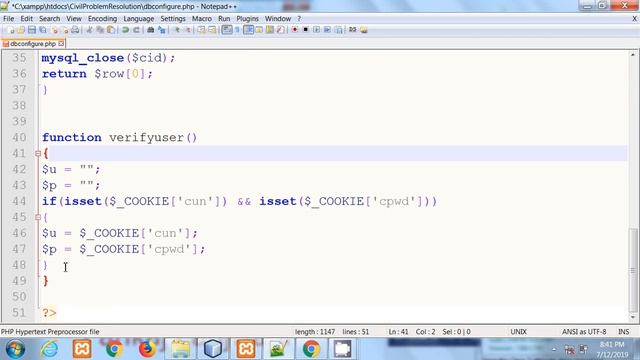
Task: Open the Edit menu
Action: (27, 19)
